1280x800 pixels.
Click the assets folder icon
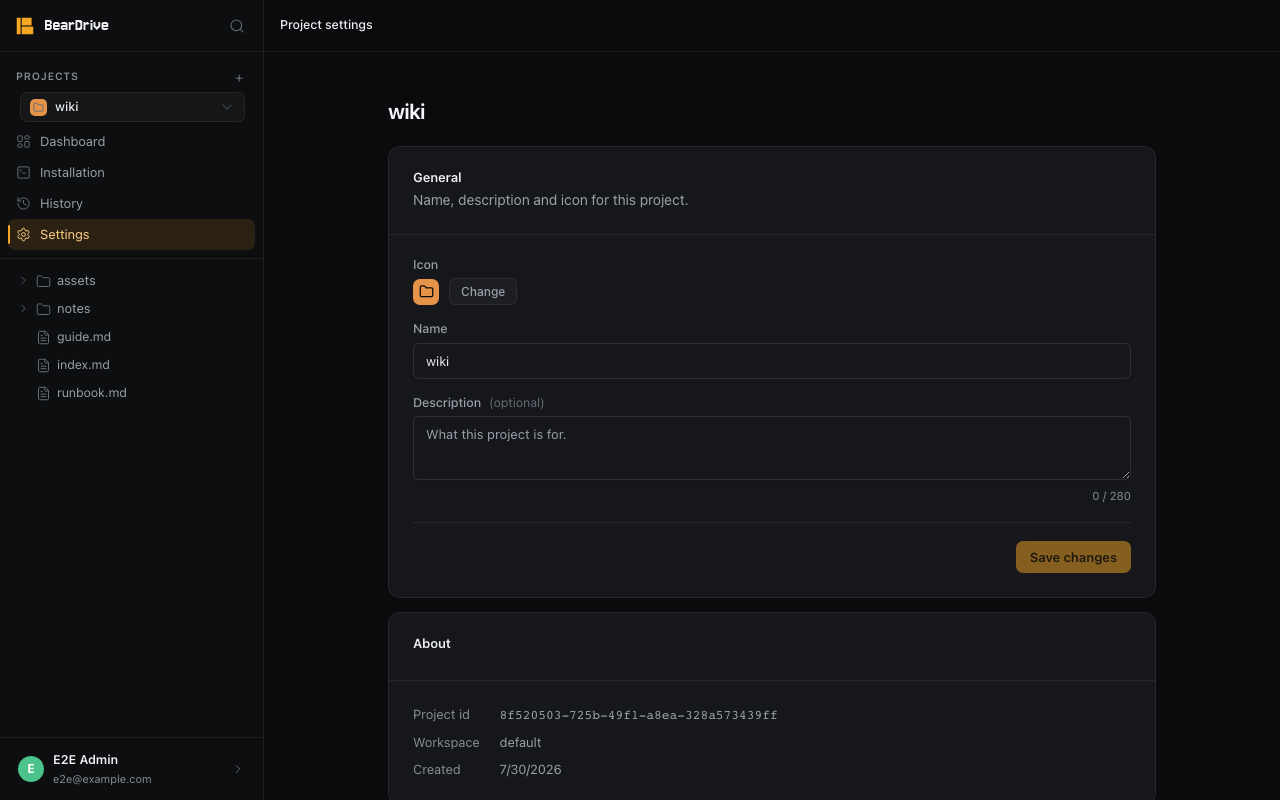(43, 281)
